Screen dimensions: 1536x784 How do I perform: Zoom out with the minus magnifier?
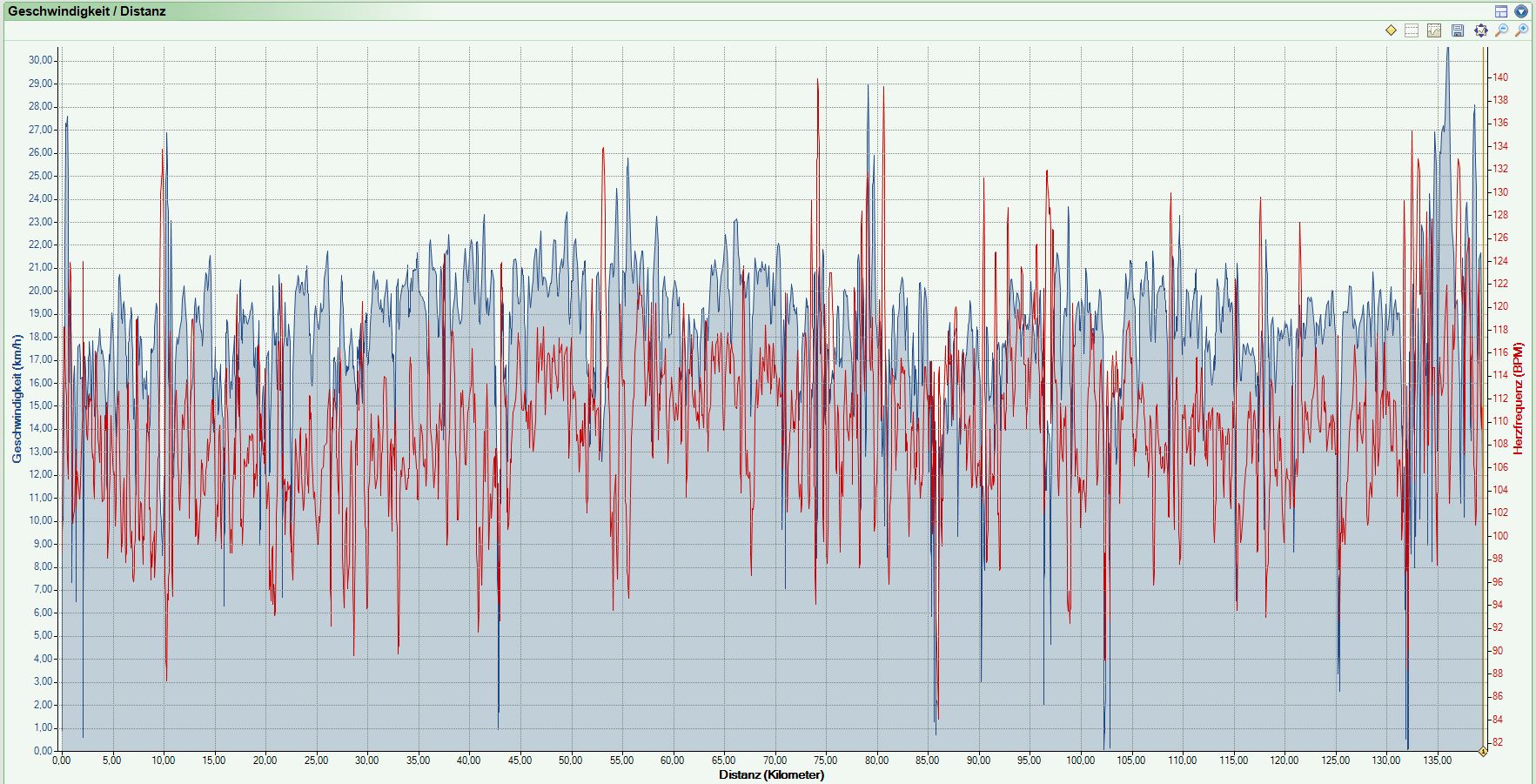[x=1501, y=30]
